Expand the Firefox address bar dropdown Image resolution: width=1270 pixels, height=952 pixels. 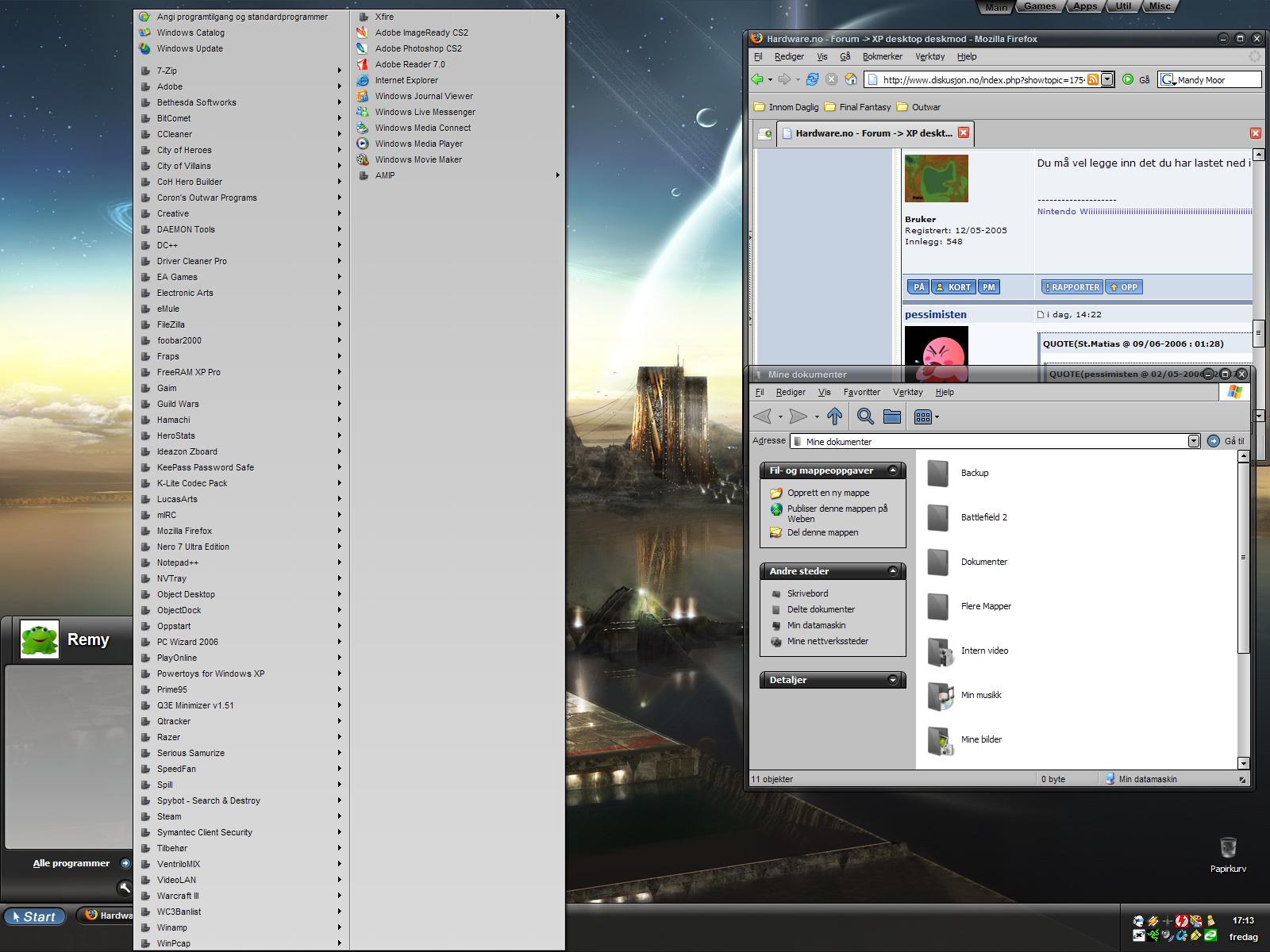[1107, 79]
